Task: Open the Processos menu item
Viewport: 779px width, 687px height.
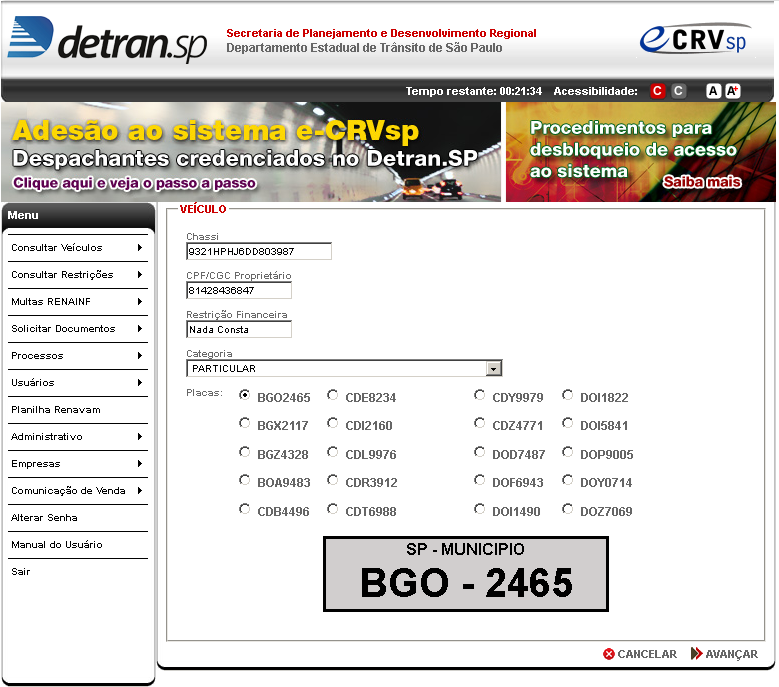Action: [78, 356]
